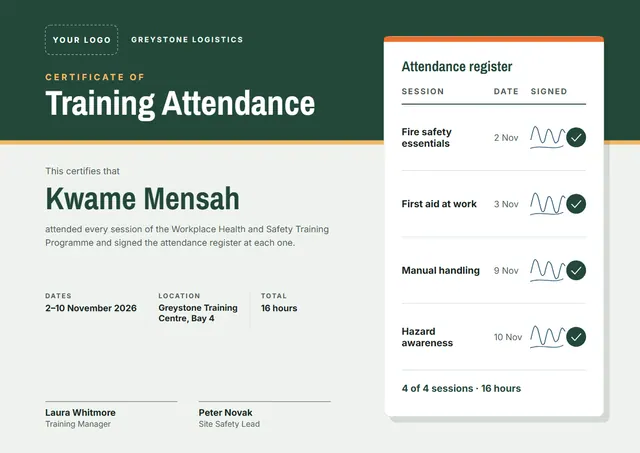The width and height of the screenshot is (640, 453).
Task: Select the value 2–10 November 2026
Action: point(91,308)
